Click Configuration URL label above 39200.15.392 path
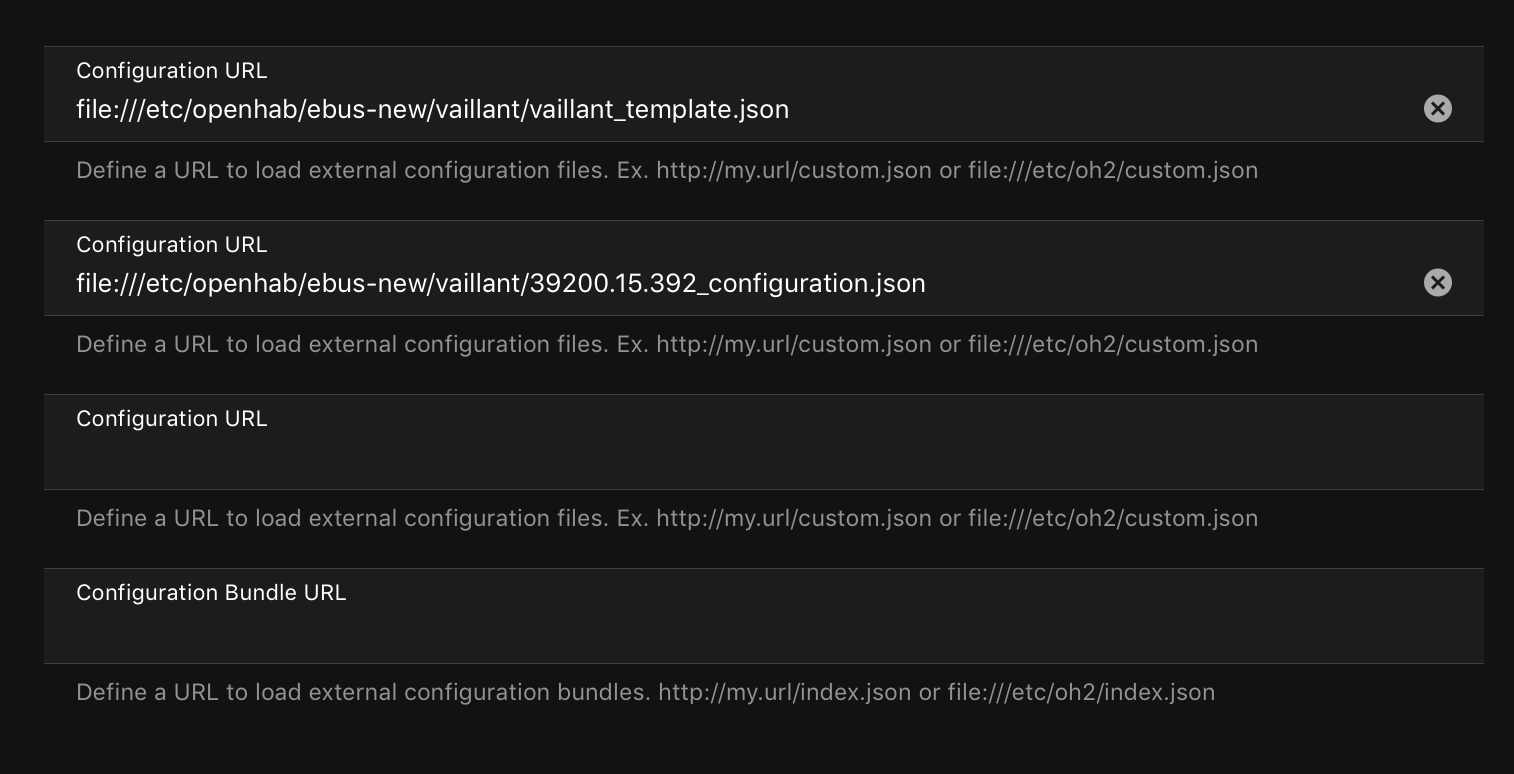1514x774 pixels. (172, 245)
